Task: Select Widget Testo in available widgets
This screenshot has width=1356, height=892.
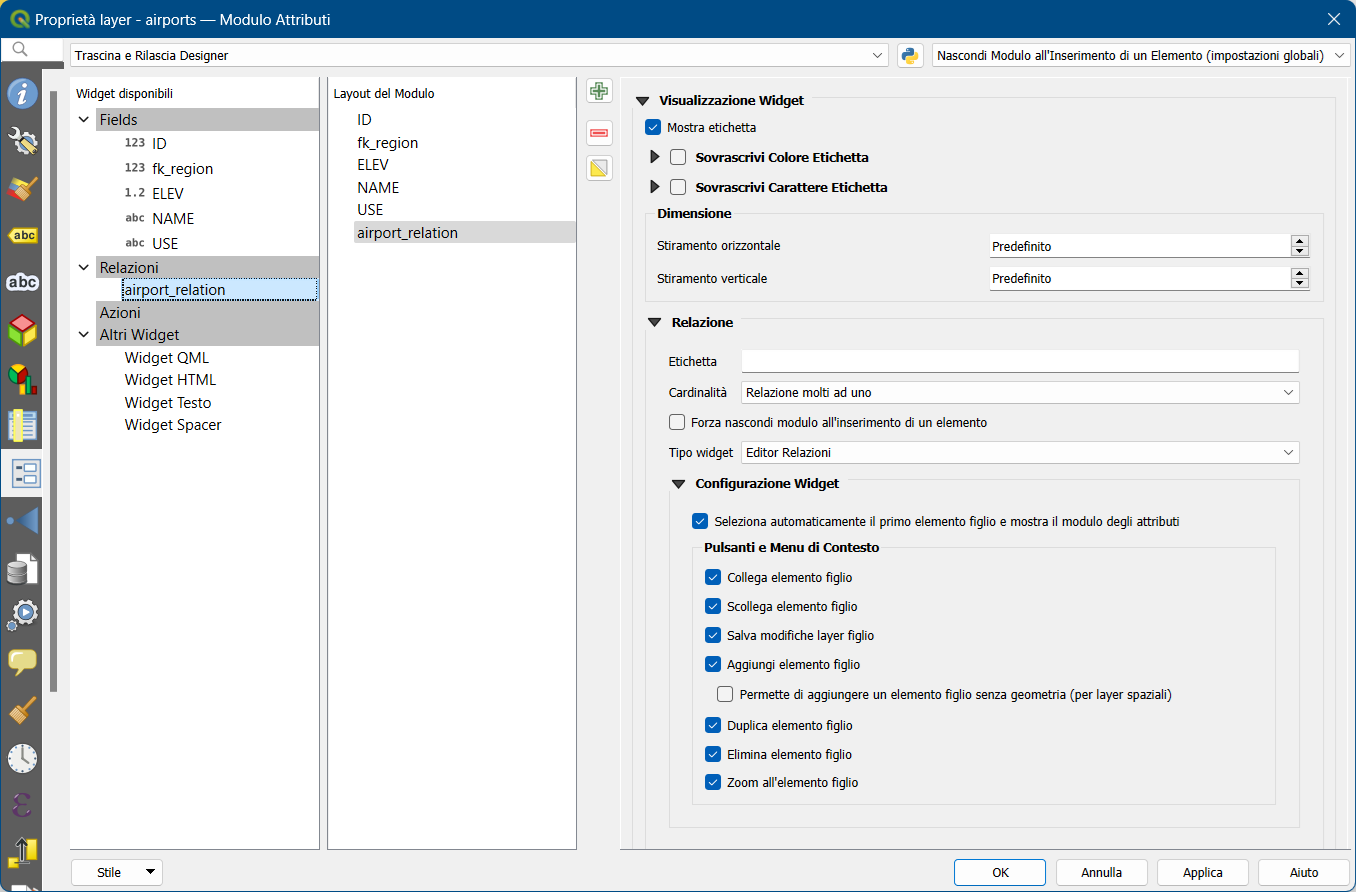Action: tap(168, 403)
